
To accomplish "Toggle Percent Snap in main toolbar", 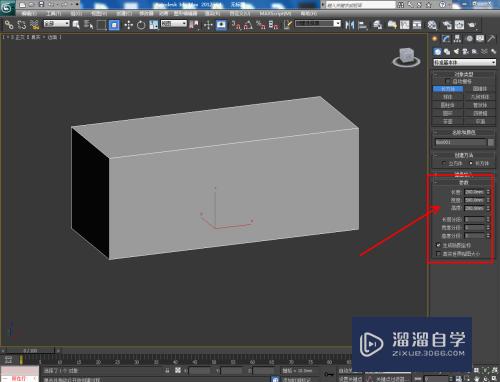I will [261, 25].
